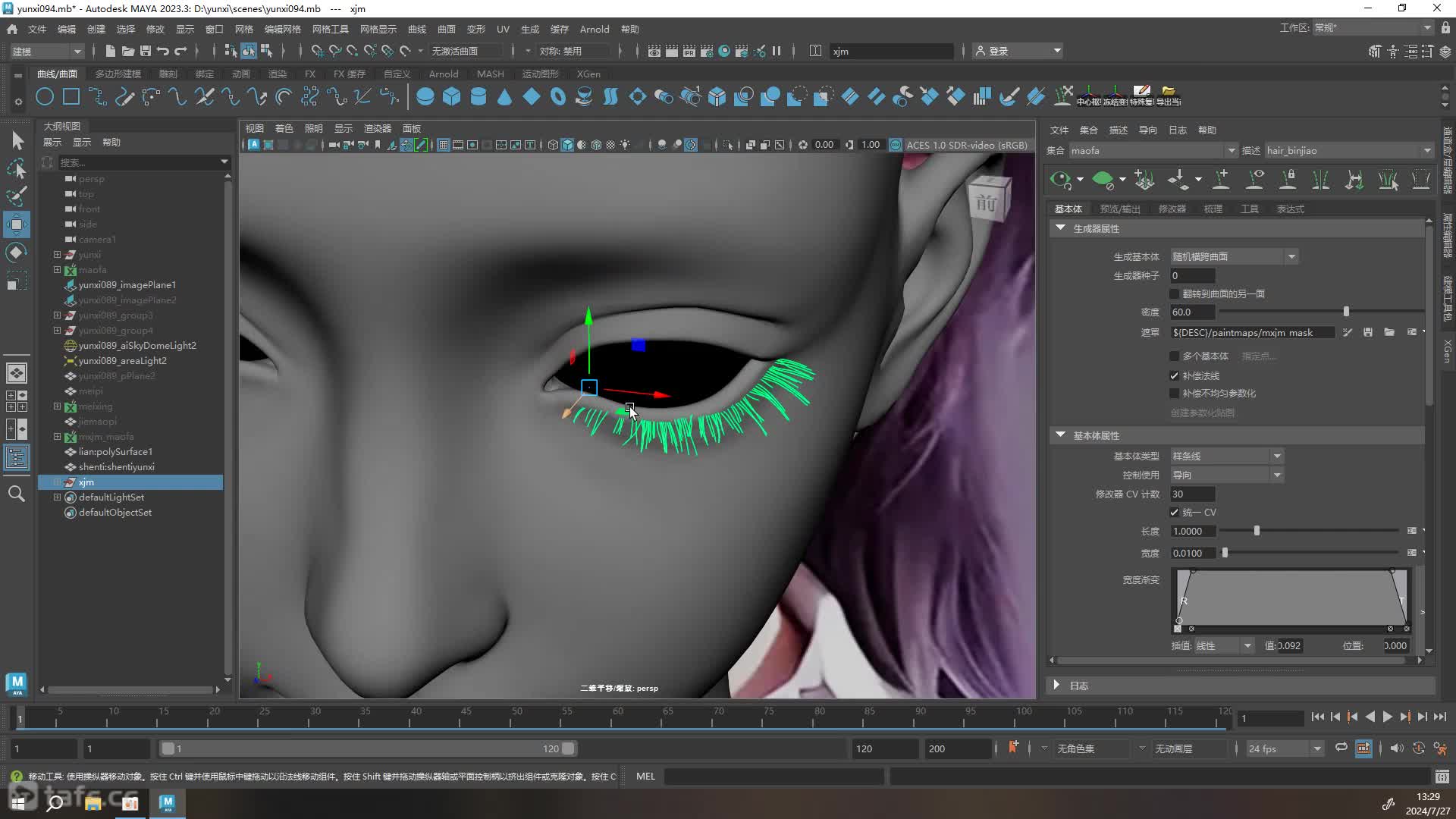Create a NURBS cone from the shelf

(505, 96)
